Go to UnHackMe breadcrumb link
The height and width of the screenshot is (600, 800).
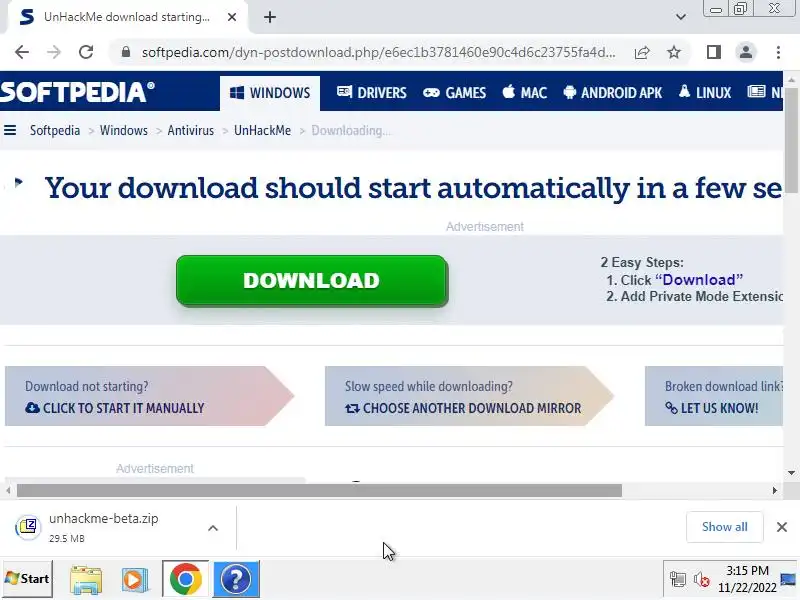pyautogui.click(x=262, y=131)
